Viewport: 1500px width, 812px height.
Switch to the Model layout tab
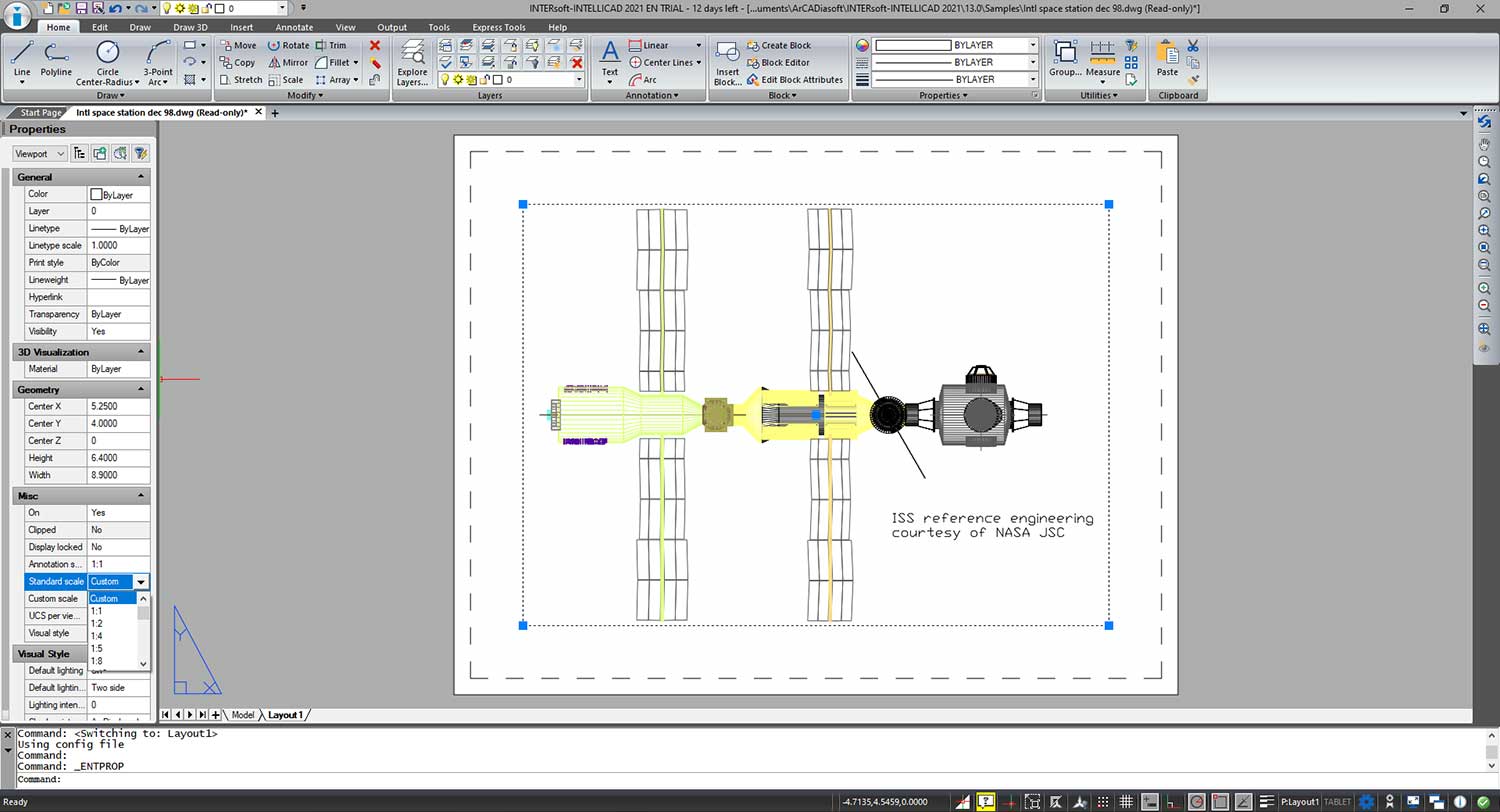[x=243, y=715]
